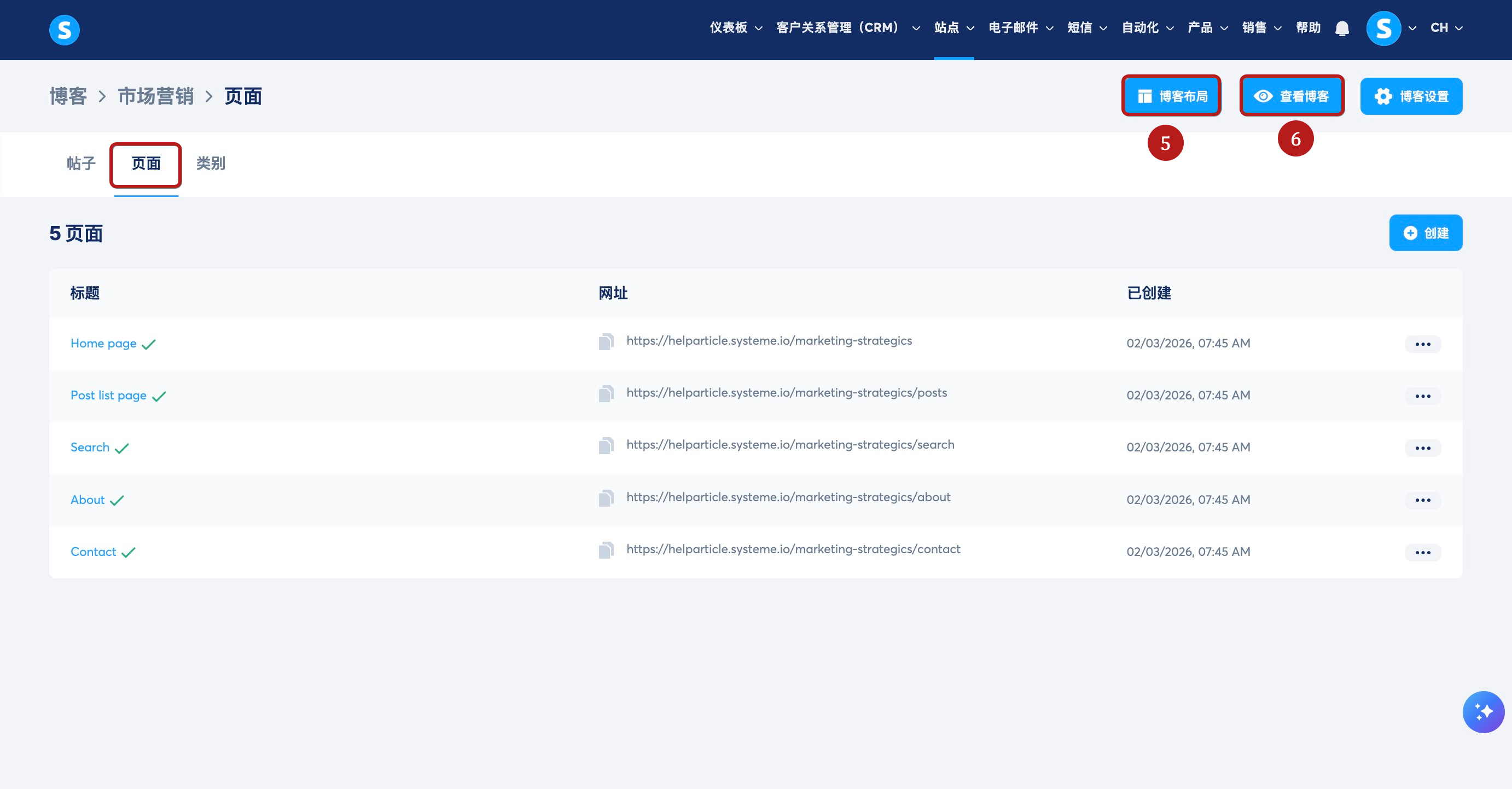Copy the Contact page URL icon
Viewport: 1512px width, 789px height.
coord(606,550)
